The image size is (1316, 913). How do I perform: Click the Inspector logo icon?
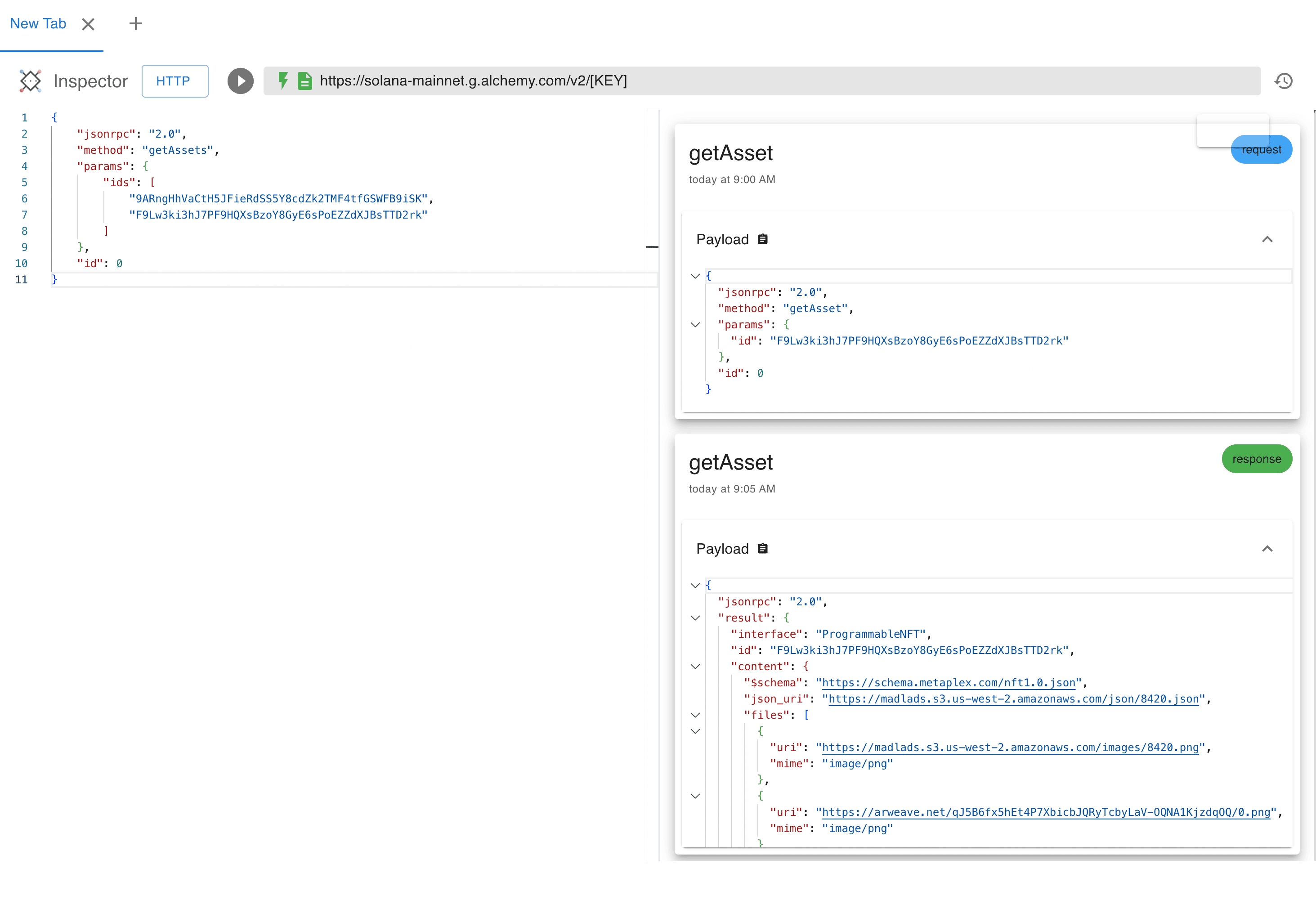pyautogui.click(x=30, y=81)
